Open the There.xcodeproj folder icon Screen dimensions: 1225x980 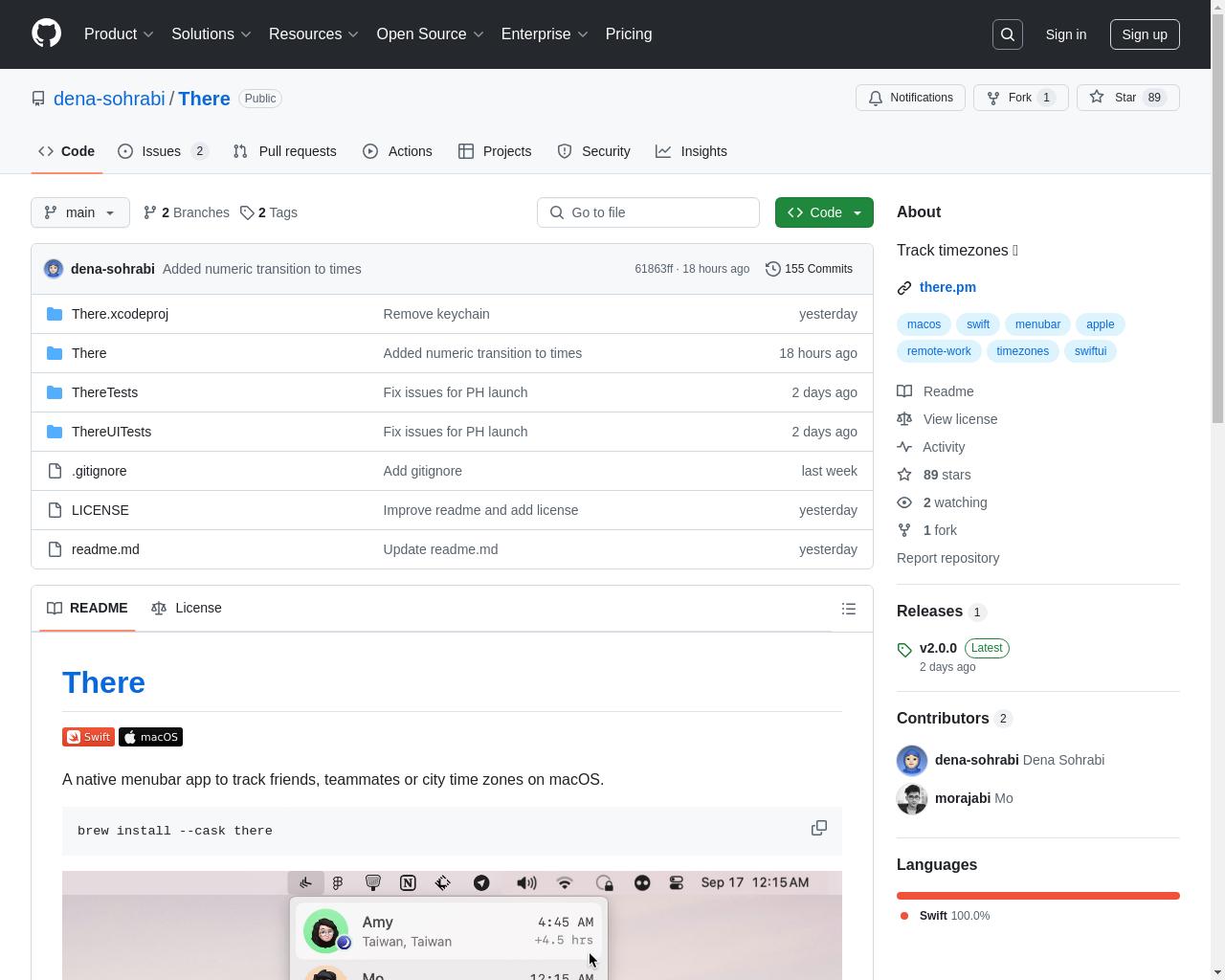point(55,314)
